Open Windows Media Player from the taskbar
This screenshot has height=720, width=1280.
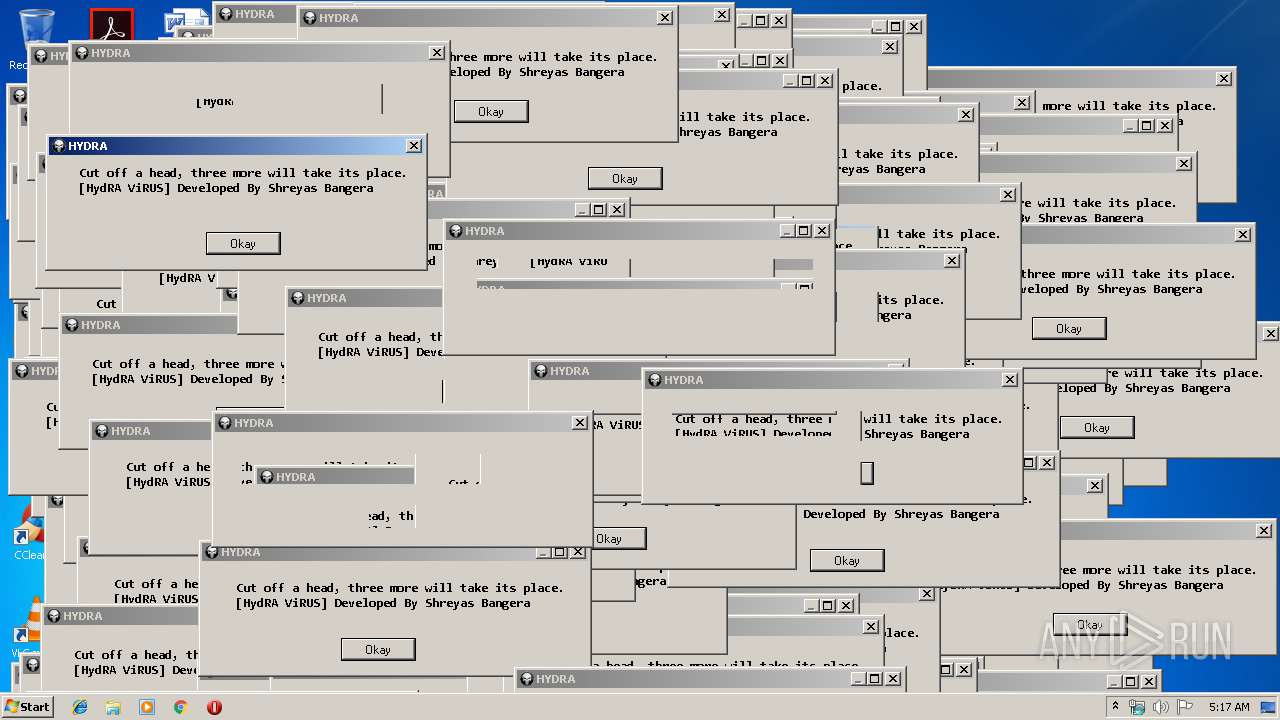pos(147,707)
